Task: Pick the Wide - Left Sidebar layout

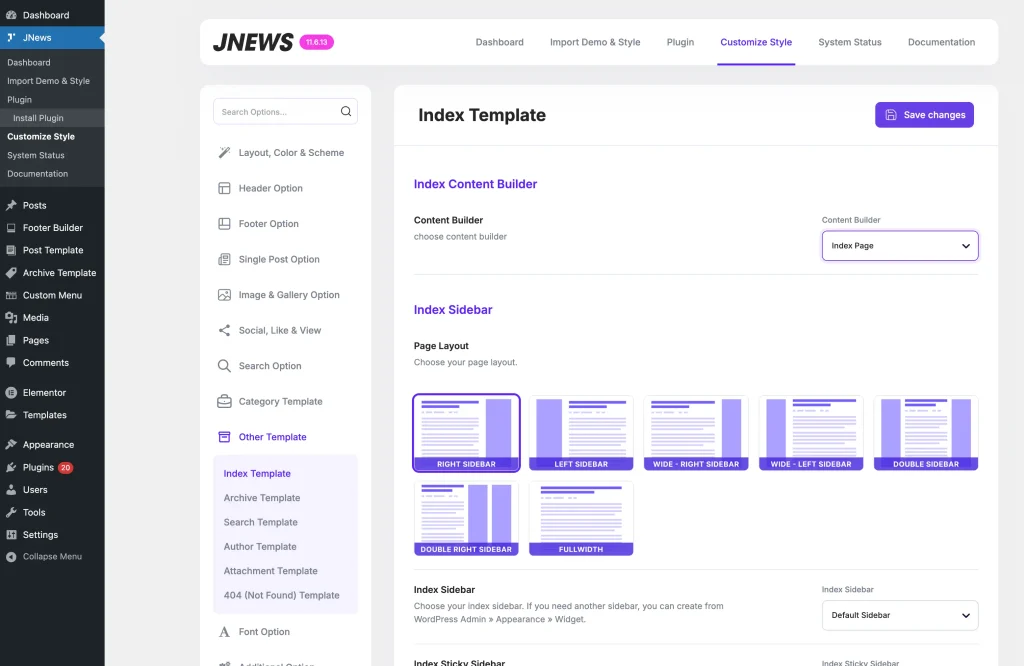Action: (x=811, y=432)
